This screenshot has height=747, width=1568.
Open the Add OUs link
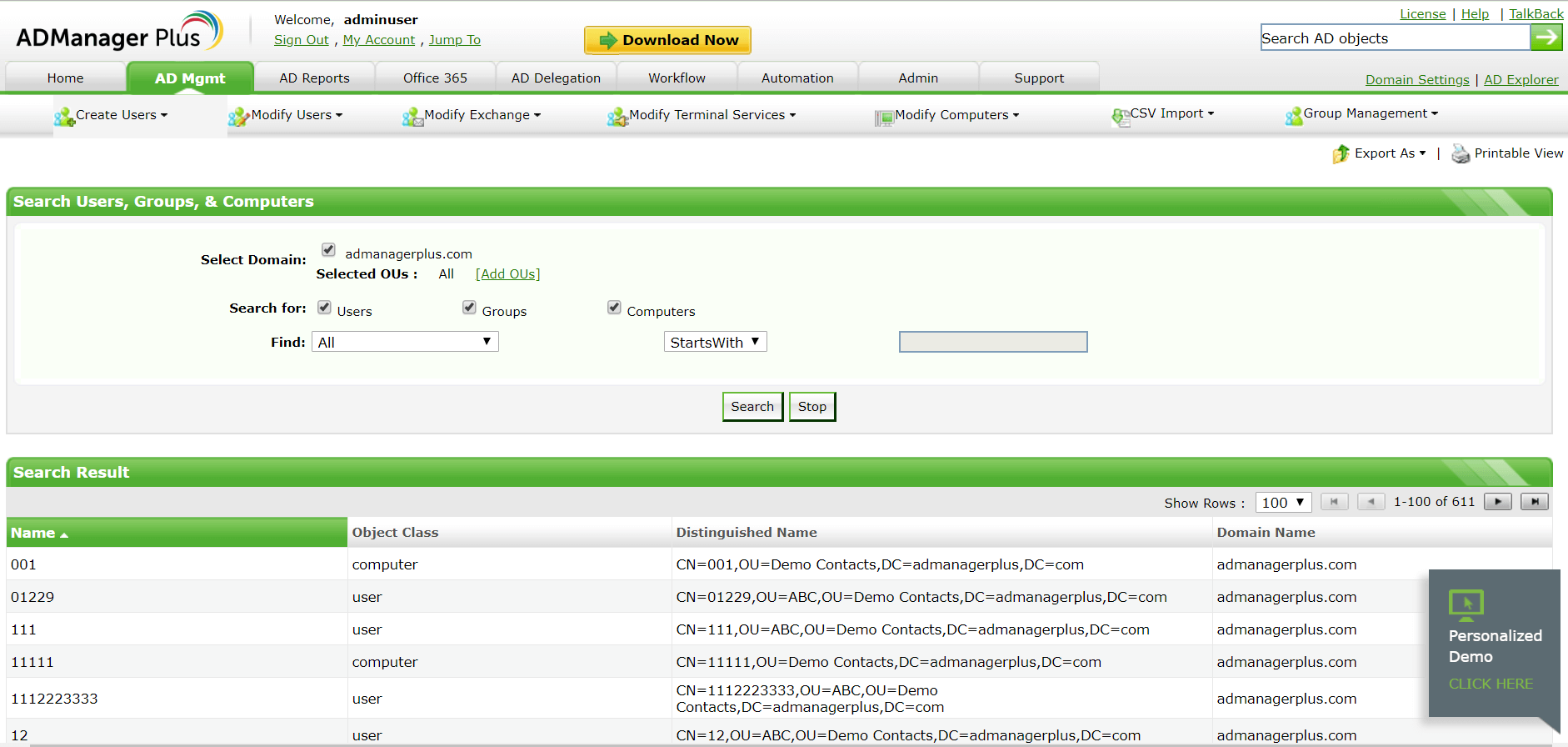pyautogui.click(x=508, y=274)
